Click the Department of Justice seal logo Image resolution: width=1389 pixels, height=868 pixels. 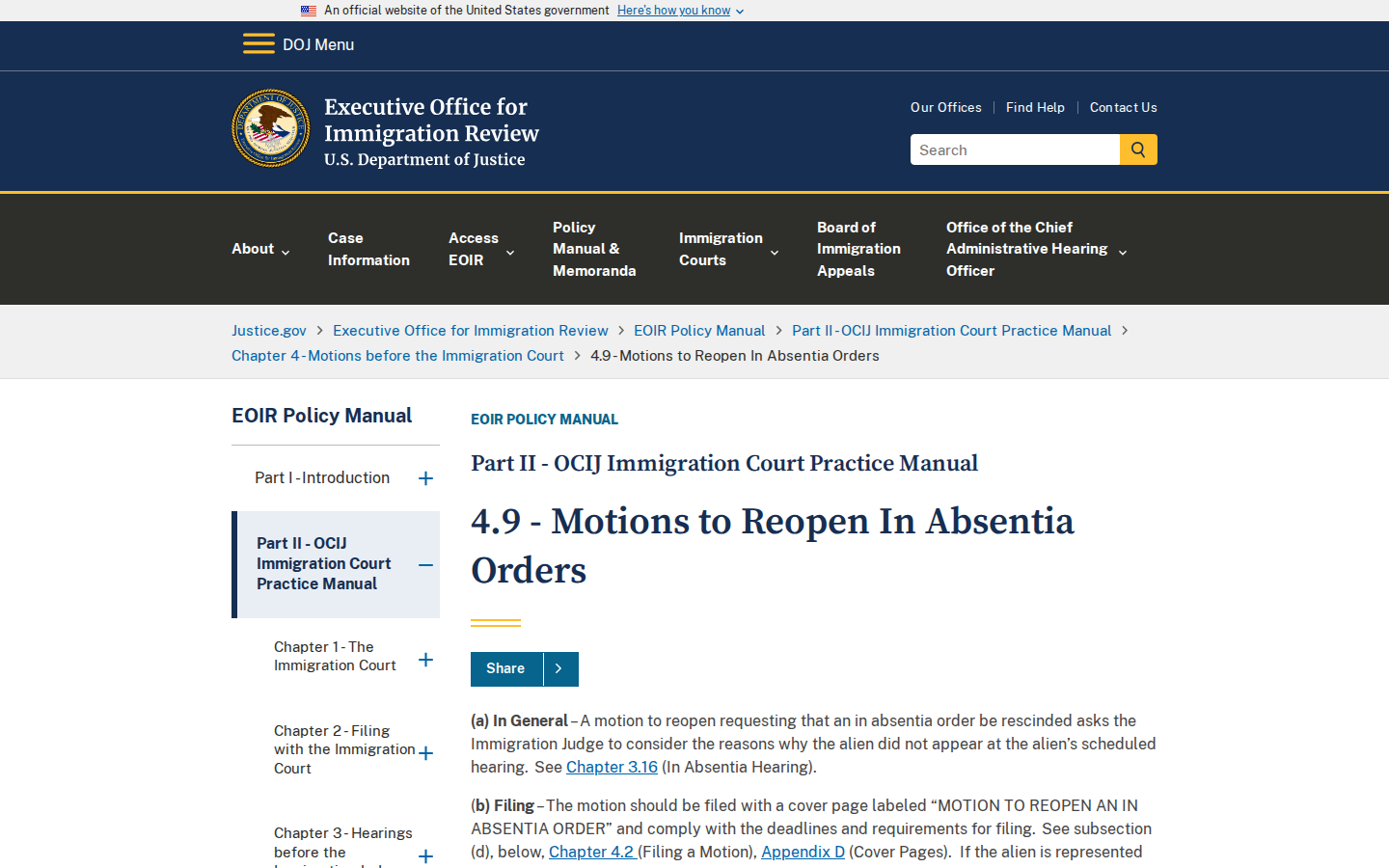point(271,128)
